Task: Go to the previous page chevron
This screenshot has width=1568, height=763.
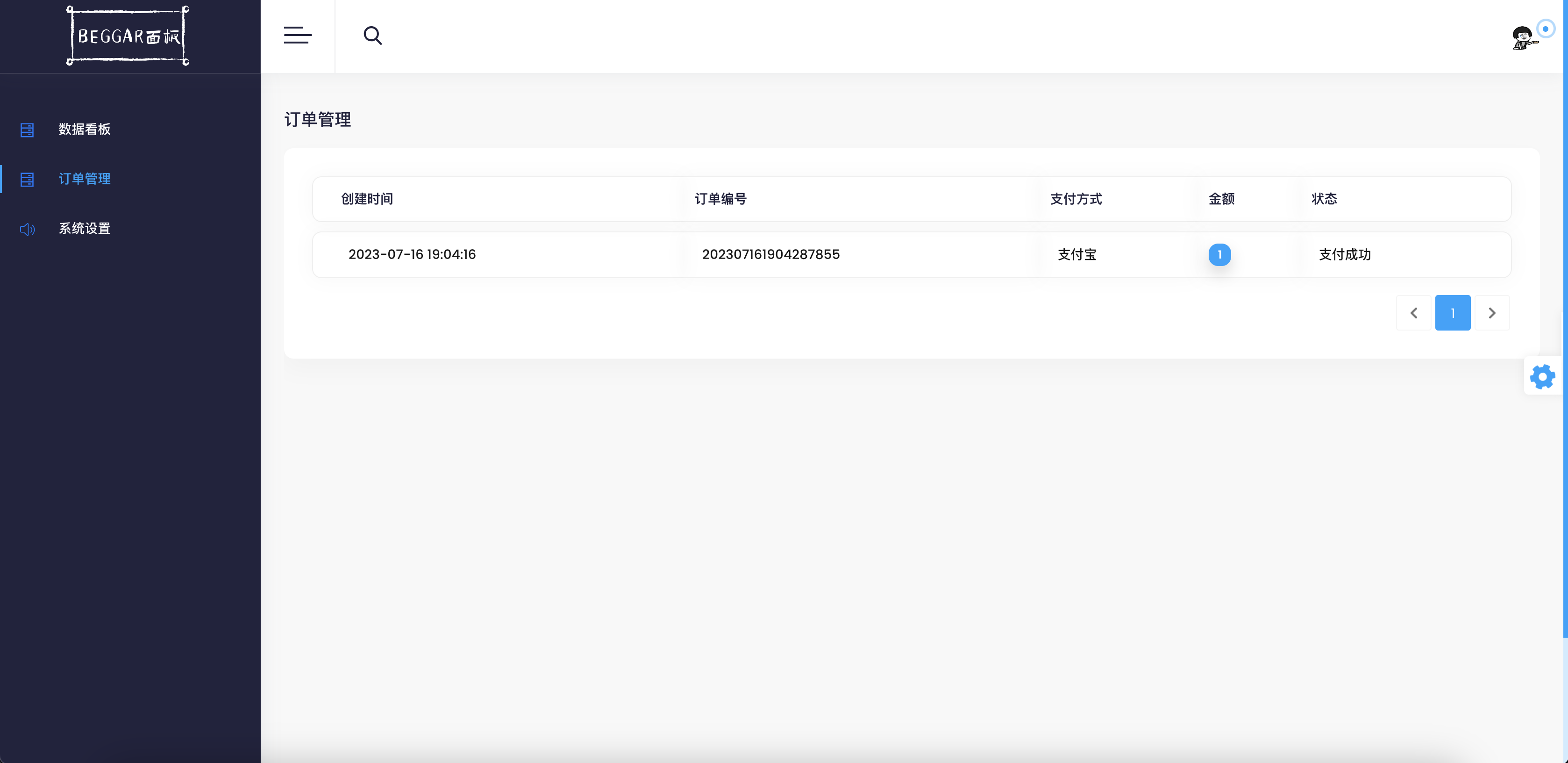Action: [1413, 312]
